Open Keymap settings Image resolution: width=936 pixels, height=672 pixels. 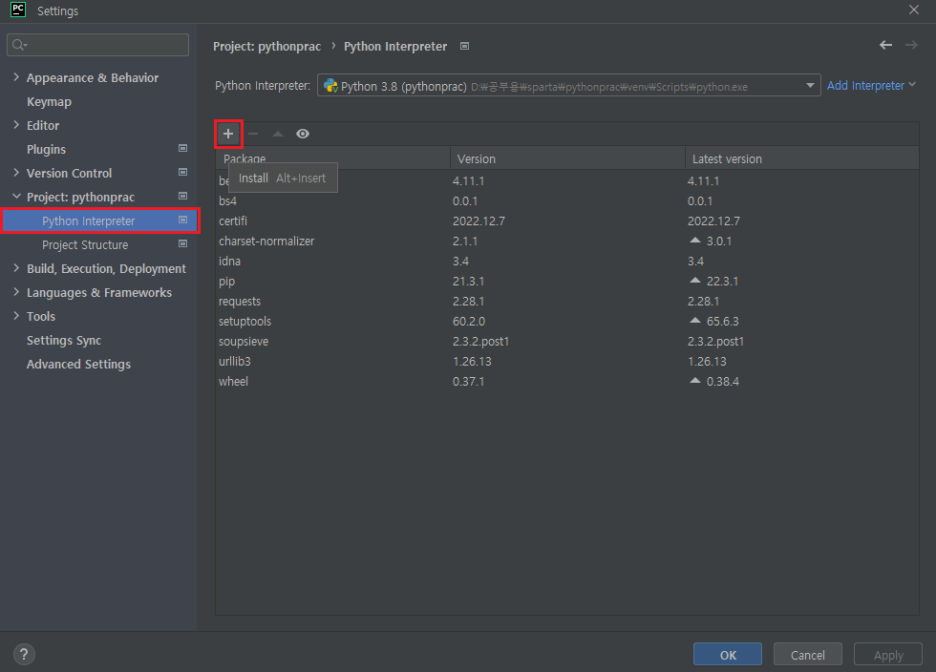point(49,101)
